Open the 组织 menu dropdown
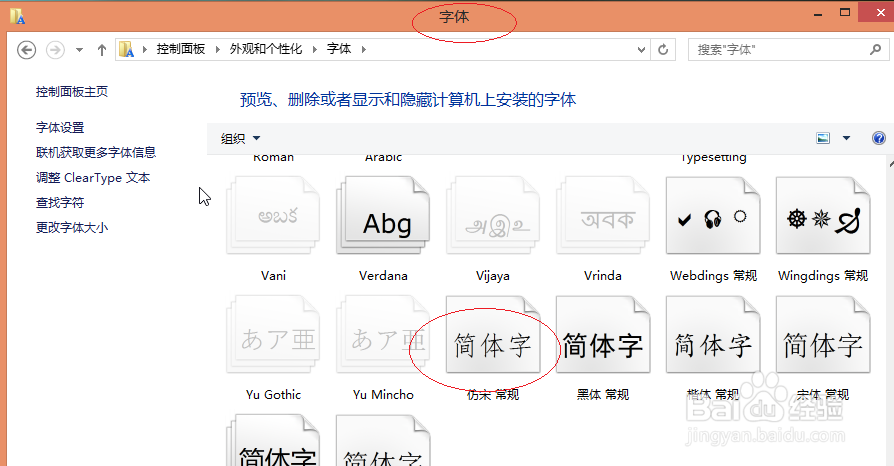Image resolution: width=894 pixels, height=466 pixels. pyautogui.click(x=240, y=139)
